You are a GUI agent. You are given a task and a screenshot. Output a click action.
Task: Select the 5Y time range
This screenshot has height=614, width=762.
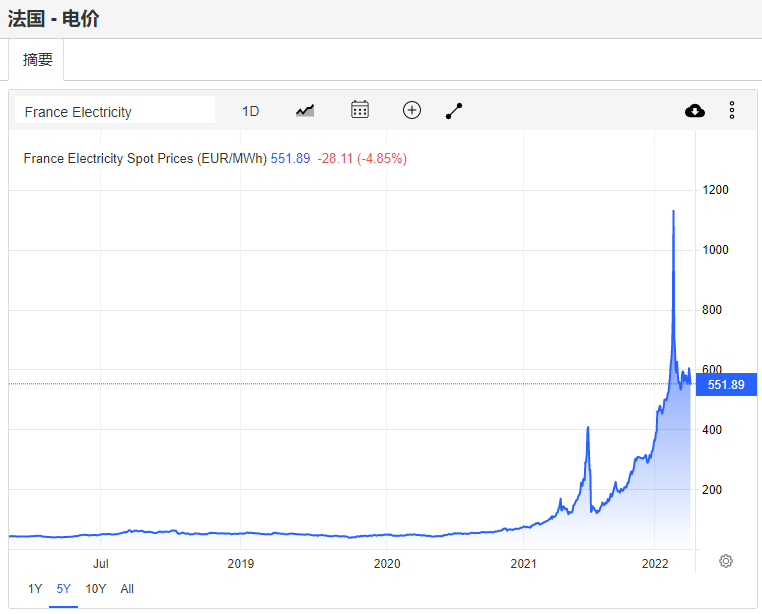pos(63,589)
